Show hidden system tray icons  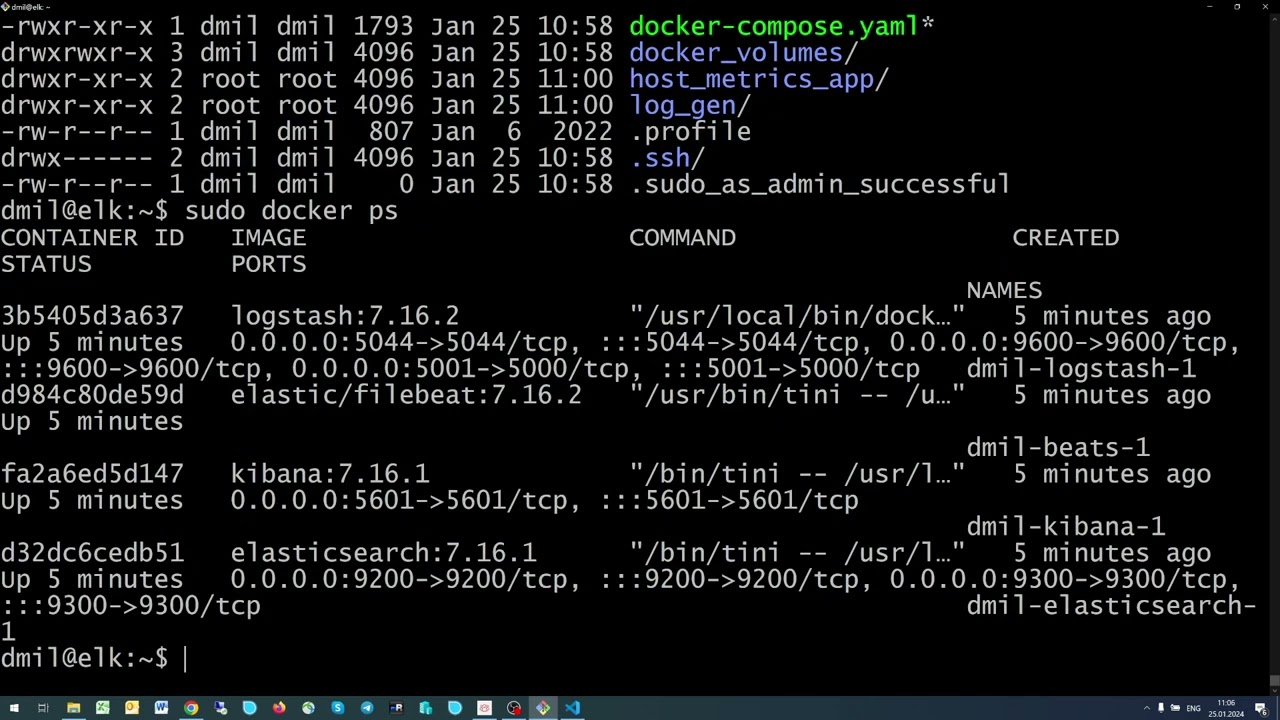point(1147,708)
